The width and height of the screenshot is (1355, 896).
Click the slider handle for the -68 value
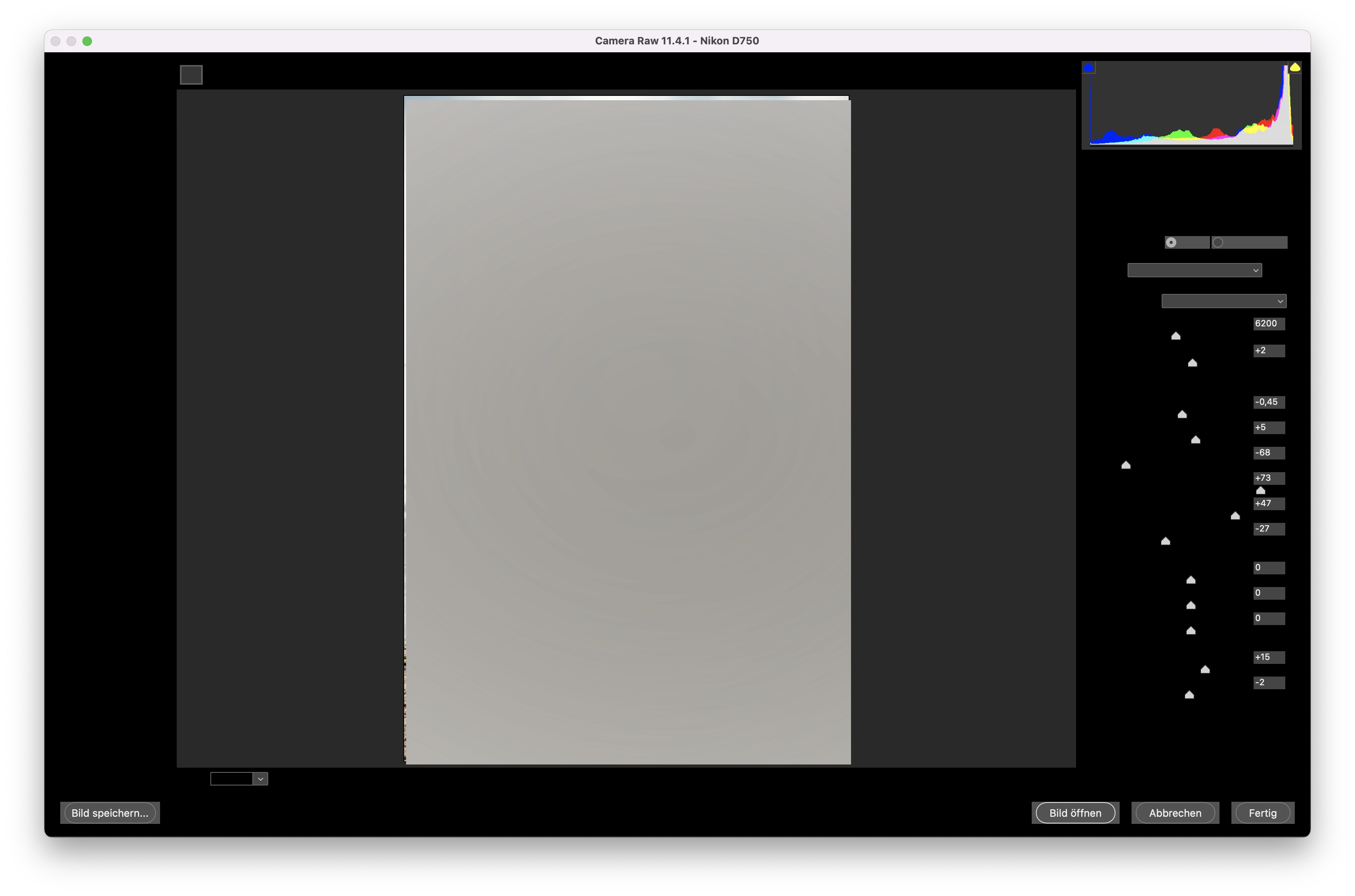[x=1126, y=465]
